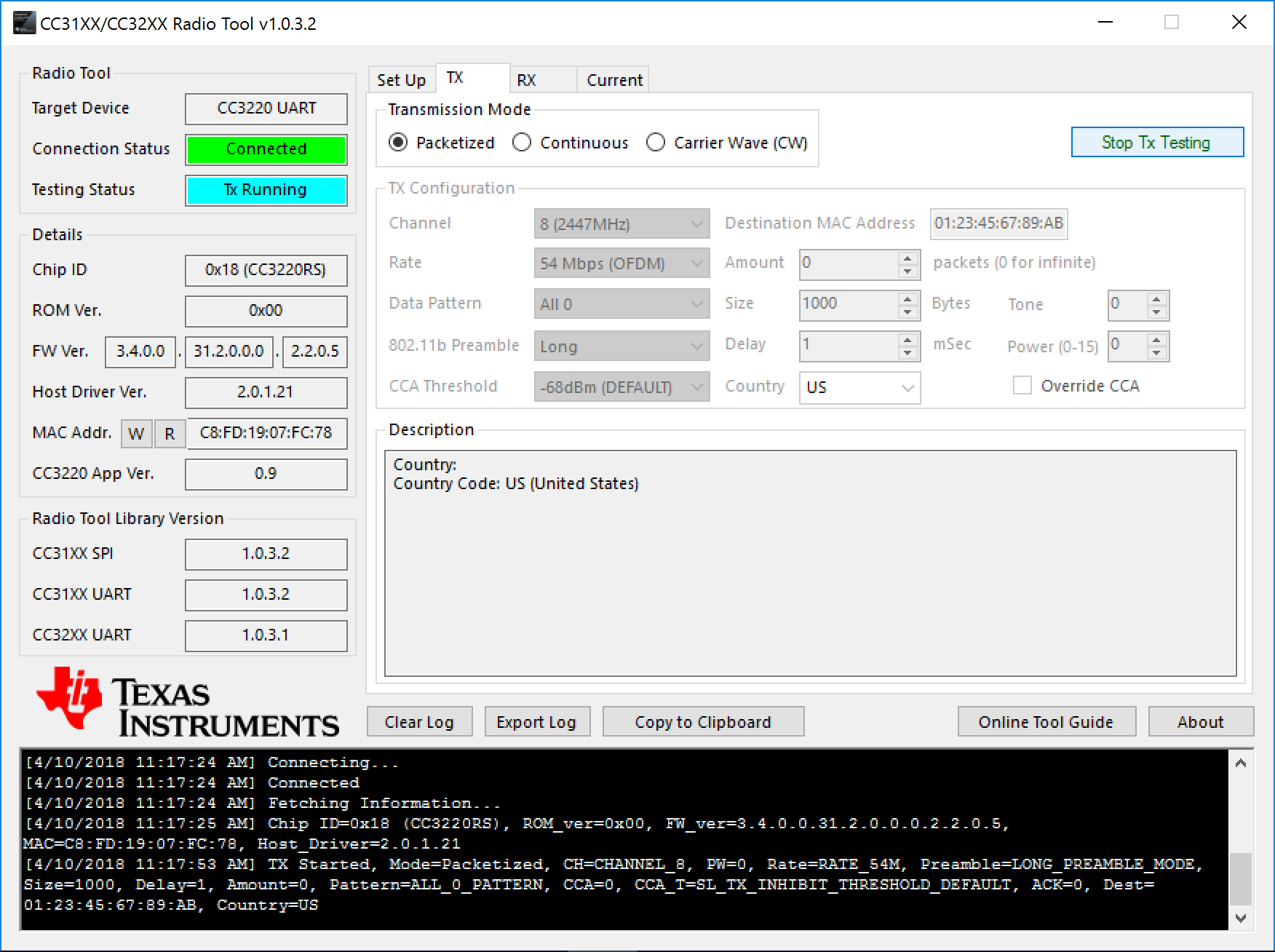Decrease the Amount packets spinner

[907, 271]
